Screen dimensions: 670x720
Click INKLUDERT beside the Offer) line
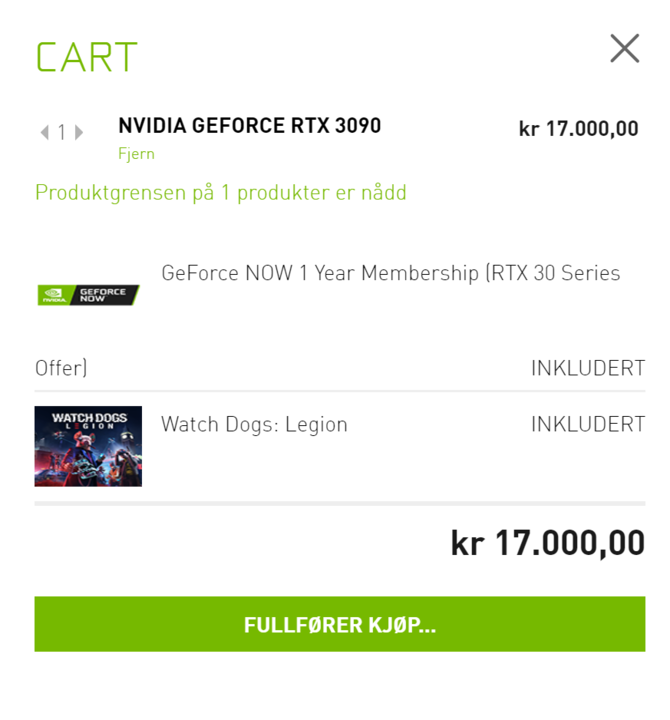pos(588,368)
